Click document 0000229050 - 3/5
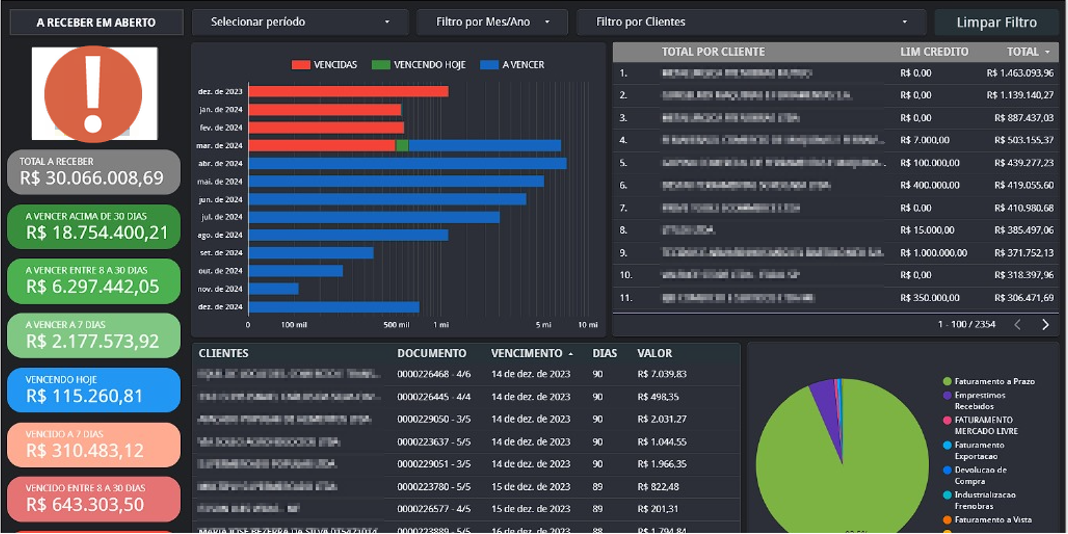The width and height of the screenshot is (1068, 534). [436, 419]
